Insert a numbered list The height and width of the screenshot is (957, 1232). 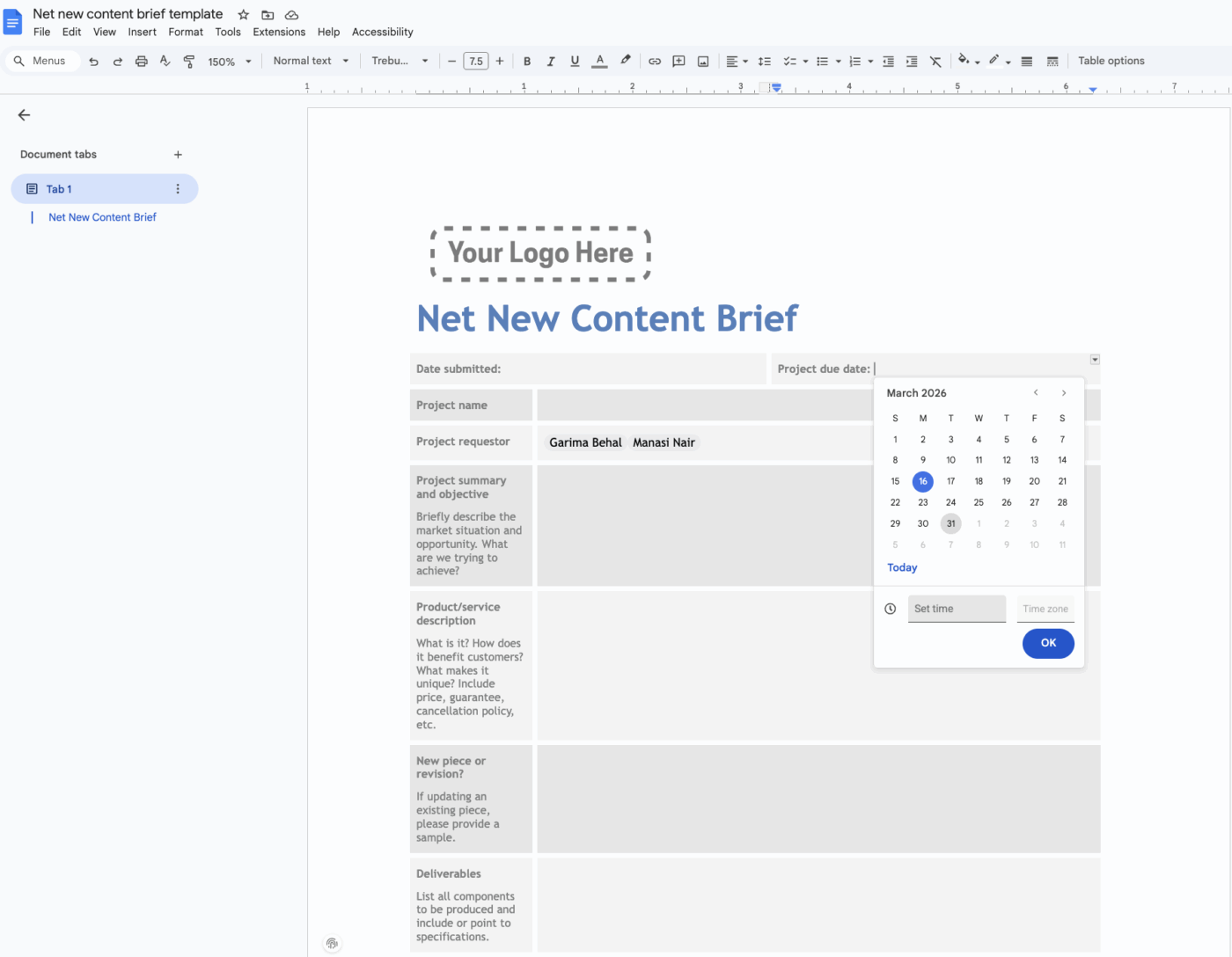click(x=854, y=62)
